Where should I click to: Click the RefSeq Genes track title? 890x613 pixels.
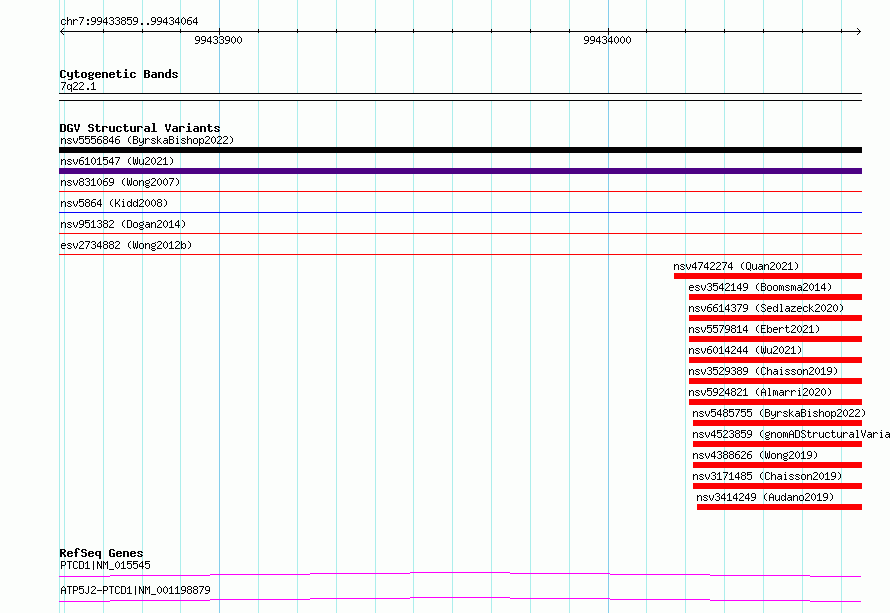tap(101, 553)
